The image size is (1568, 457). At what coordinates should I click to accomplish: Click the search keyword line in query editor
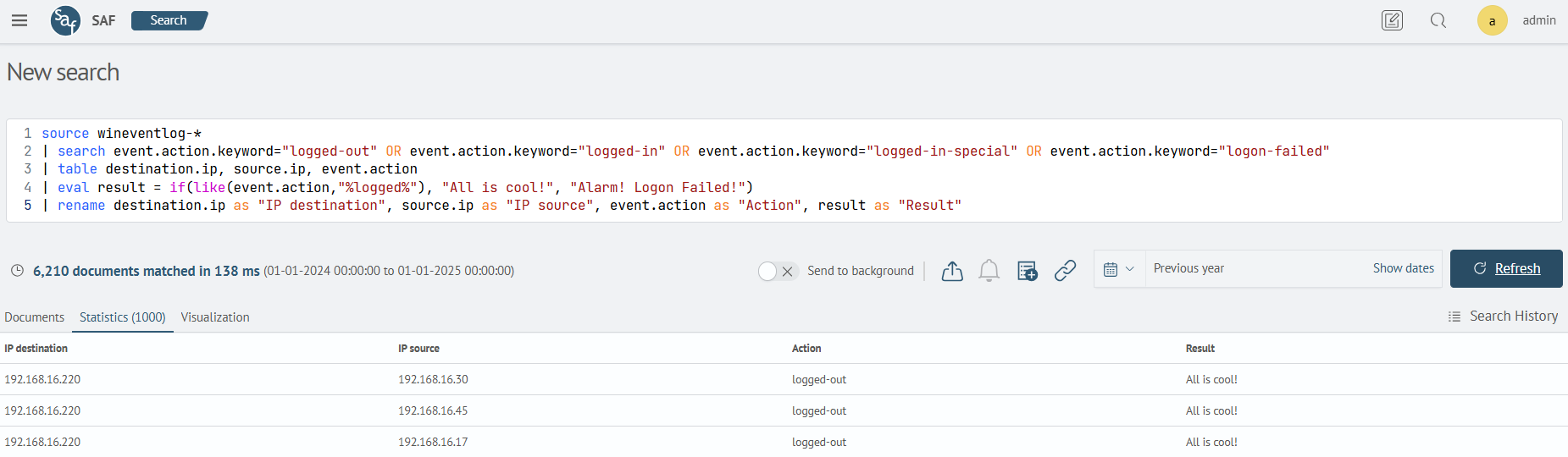[686, 151]
